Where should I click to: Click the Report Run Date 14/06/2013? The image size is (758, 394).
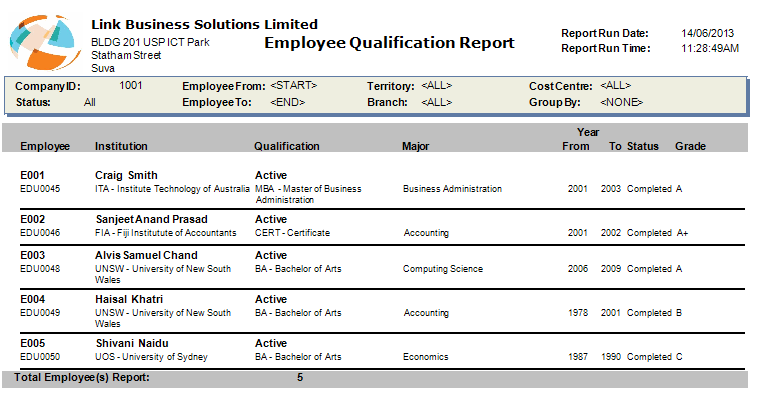click(708, 33)
